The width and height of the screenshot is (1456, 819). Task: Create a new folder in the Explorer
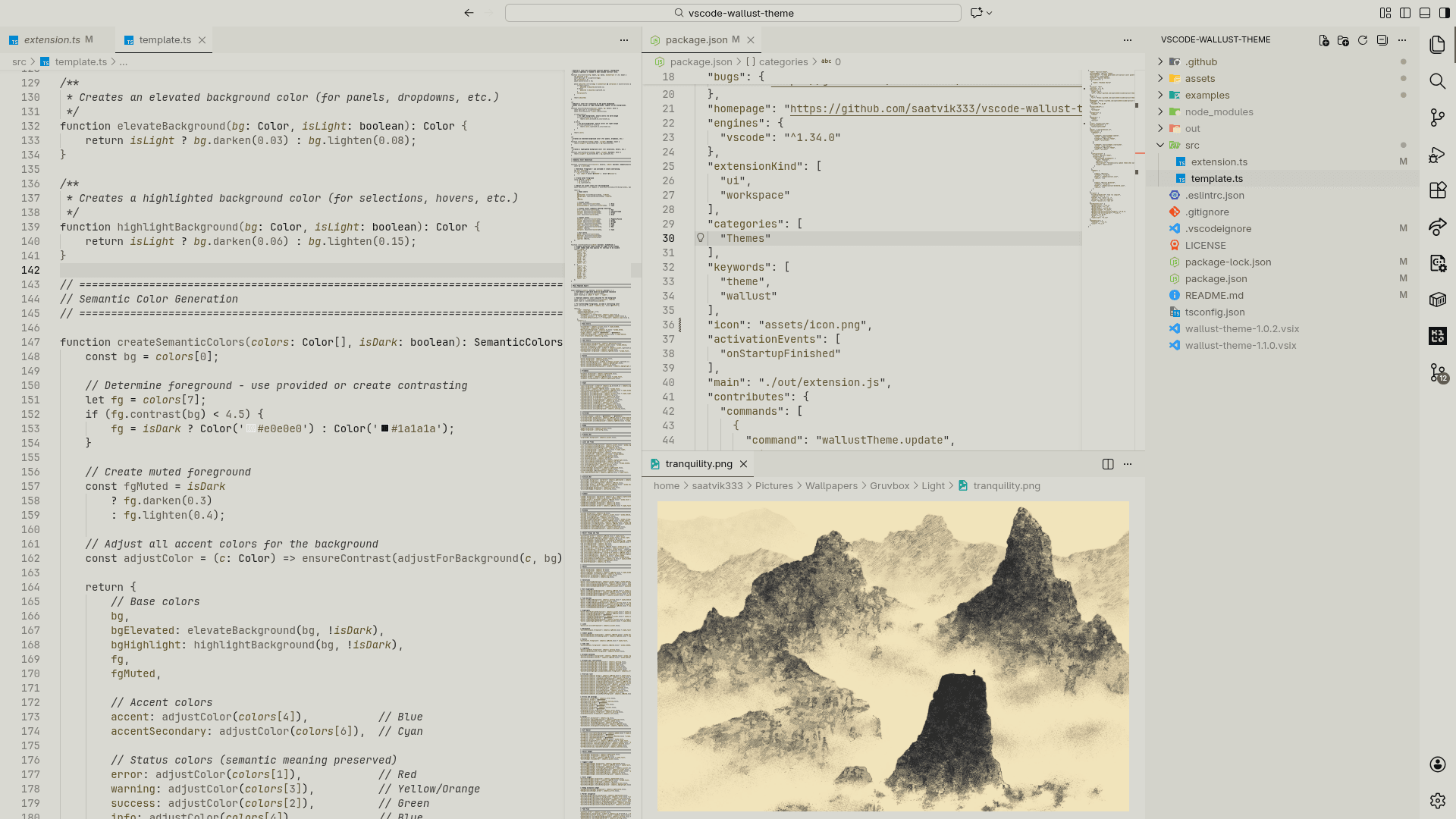click(x=1344, y=42)
